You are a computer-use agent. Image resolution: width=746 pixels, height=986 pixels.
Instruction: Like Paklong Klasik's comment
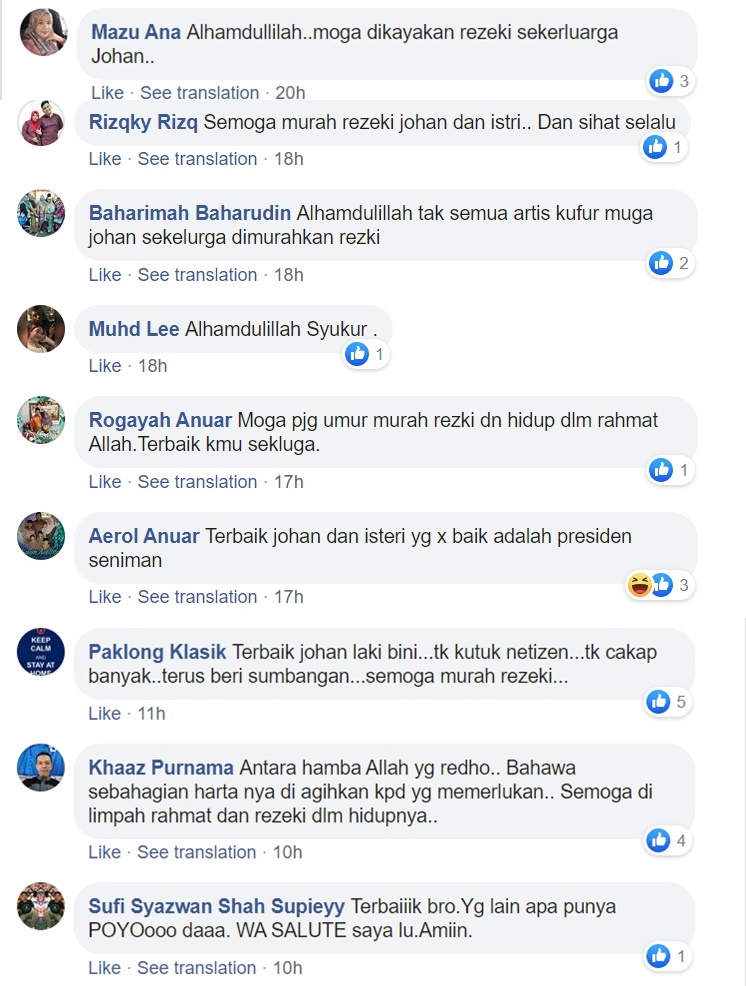[x=104, y=714]
